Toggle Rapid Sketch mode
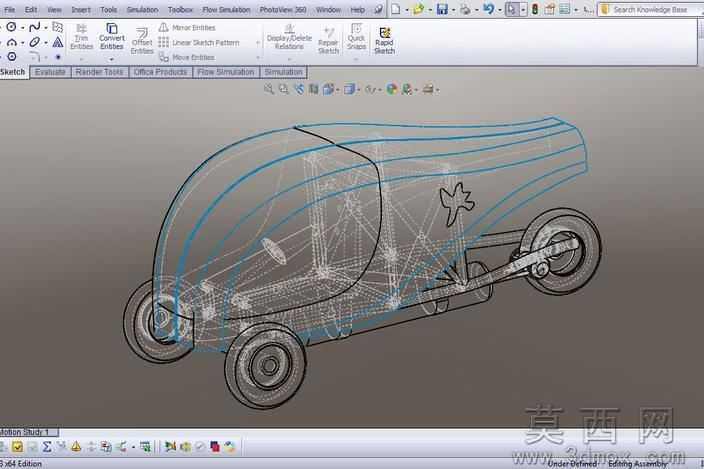Image resolution: width=704 pixels, height=469 pixels. [x=384, y=41]
